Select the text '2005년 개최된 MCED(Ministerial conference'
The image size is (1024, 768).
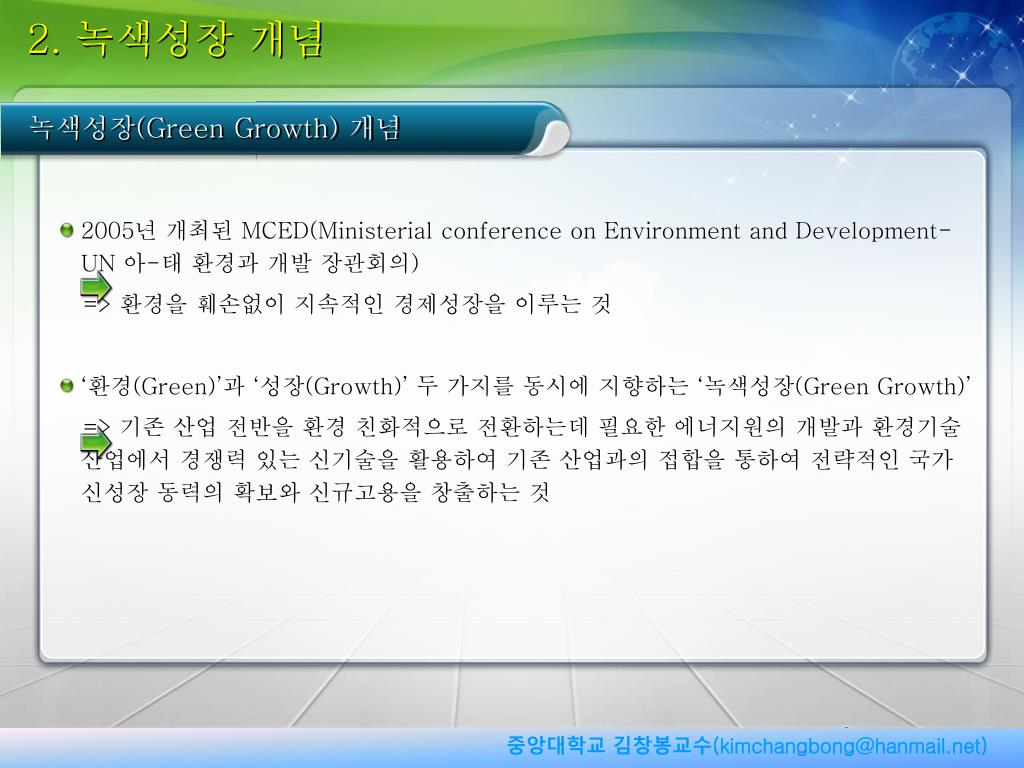tap(321, 231)
